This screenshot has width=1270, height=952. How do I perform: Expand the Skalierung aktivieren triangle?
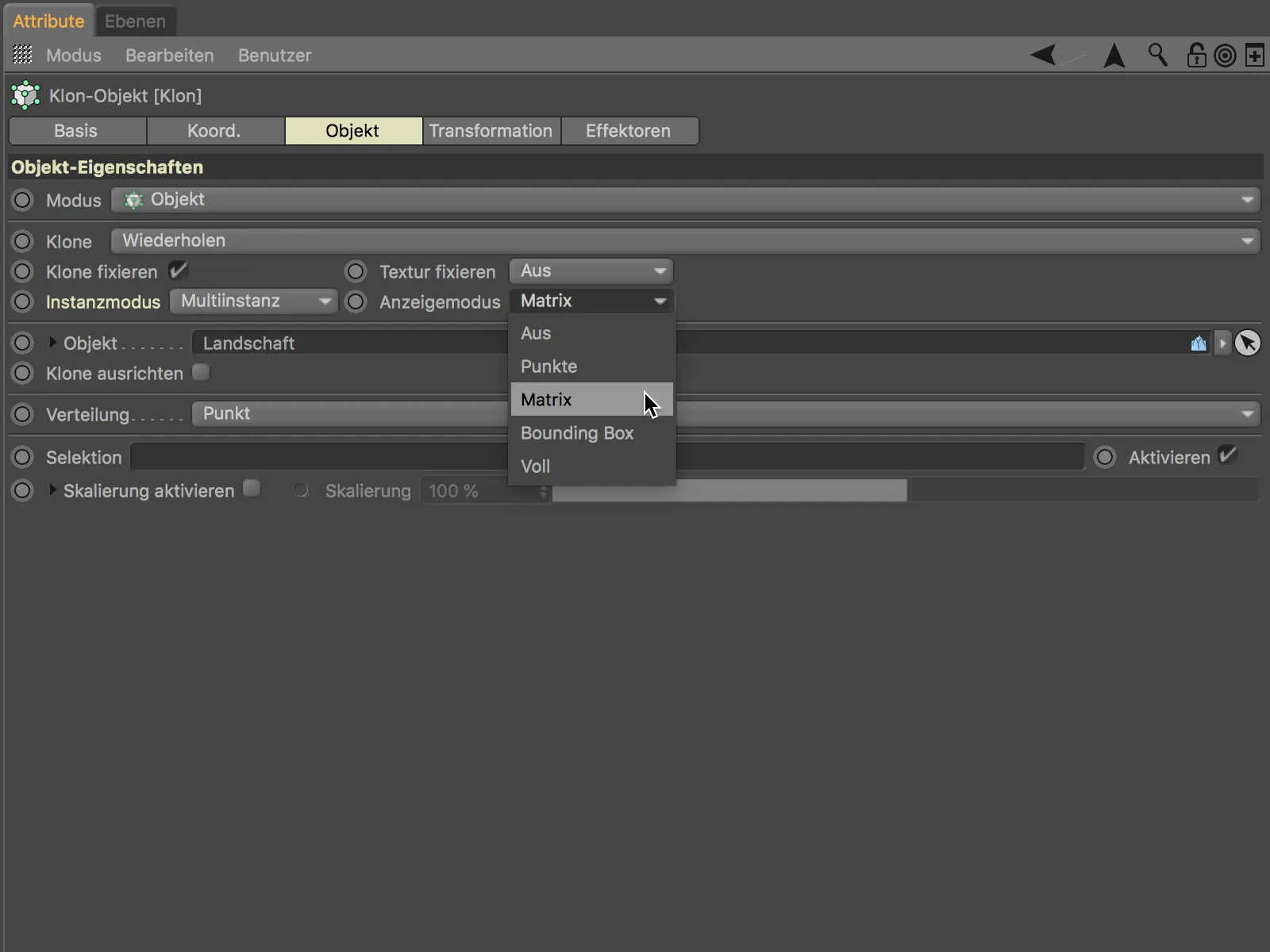[x=52, y=490]
